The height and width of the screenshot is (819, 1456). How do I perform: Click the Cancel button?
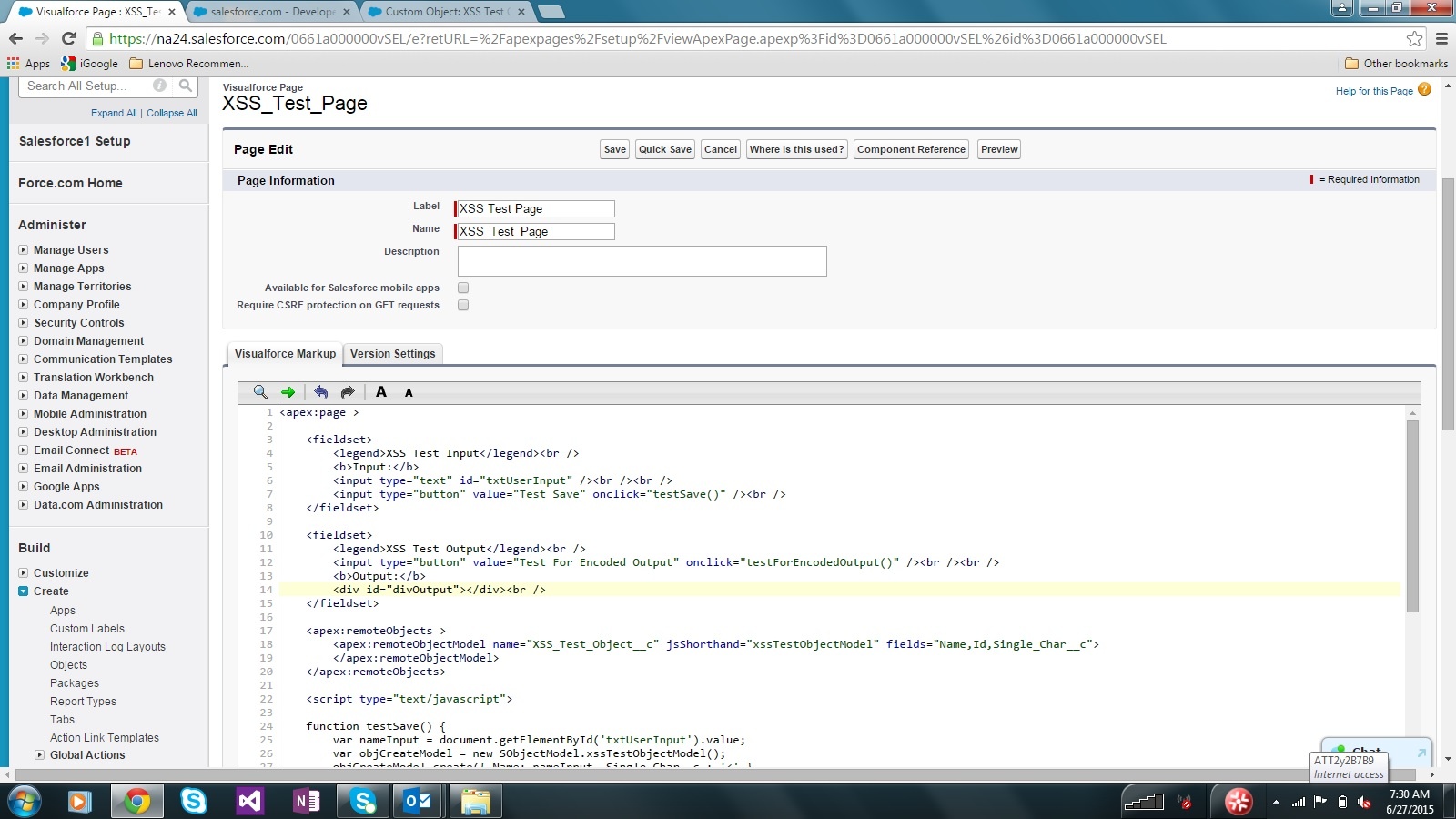click(x=721, y=149)
